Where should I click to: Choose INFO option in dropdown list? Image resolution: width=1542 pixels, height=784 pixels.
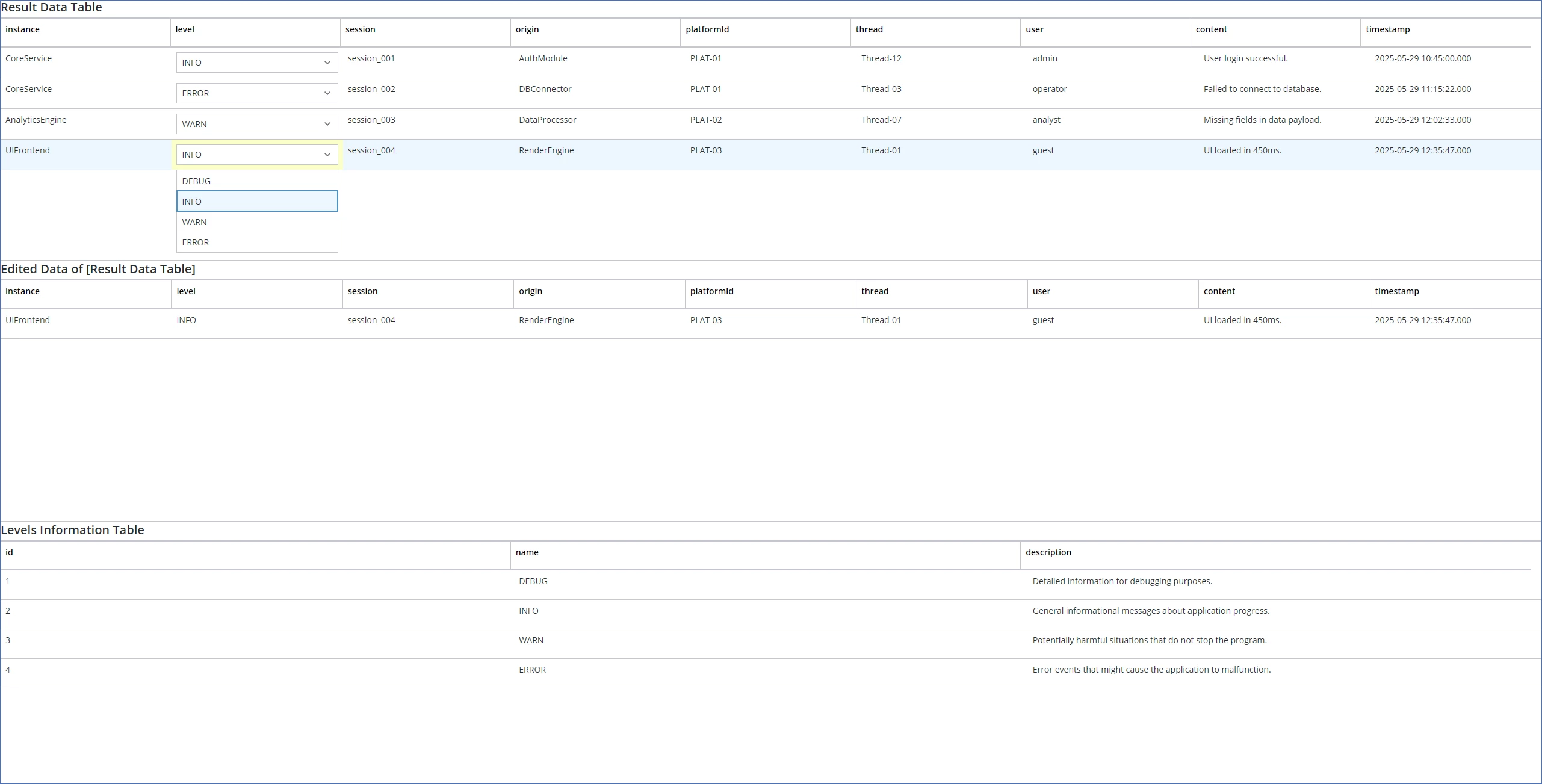click(256, 202)
